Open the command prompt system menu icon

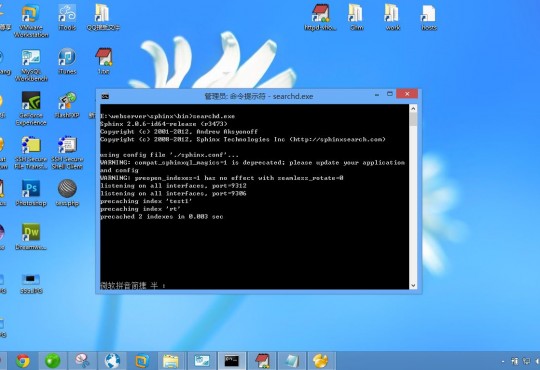(x=105, y=96)
